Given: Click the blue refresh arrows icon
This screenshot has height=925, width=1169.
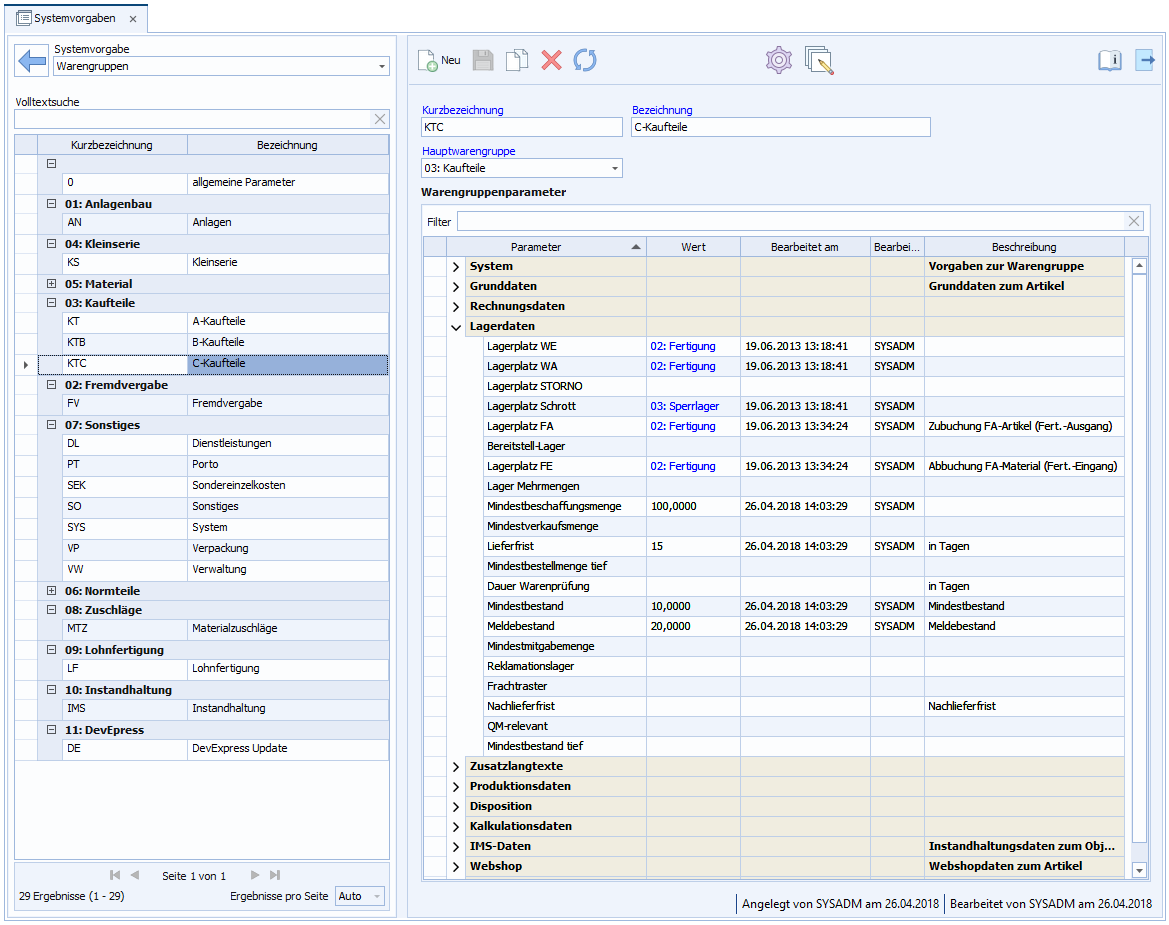Looking at the screenshot, I should [585, 61].
